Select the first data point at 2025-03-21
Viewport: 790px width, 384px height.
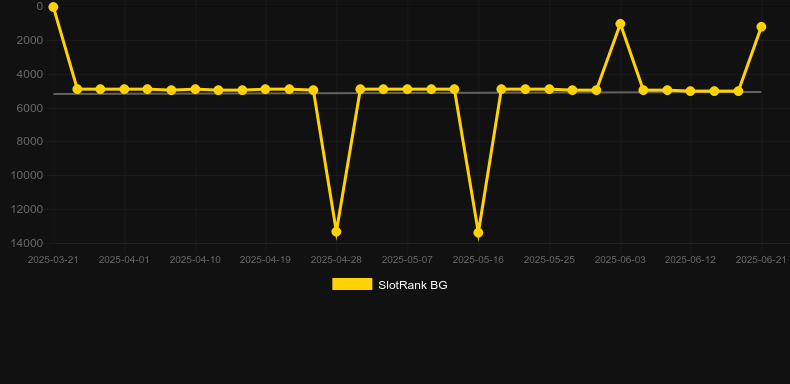click(x=53, y=7)
